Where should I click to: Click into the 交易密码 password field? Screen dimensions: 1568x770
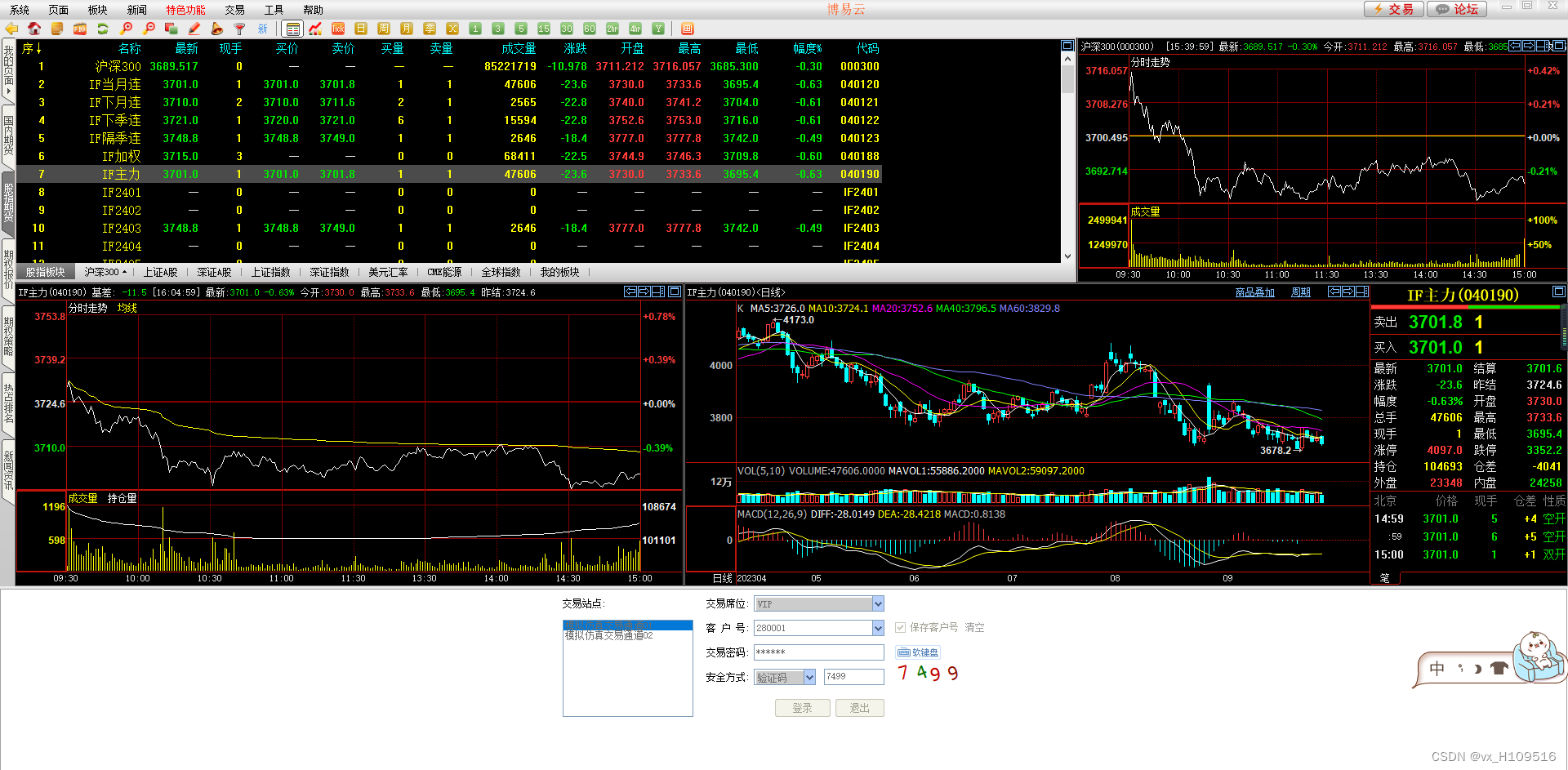pos(818,652)
